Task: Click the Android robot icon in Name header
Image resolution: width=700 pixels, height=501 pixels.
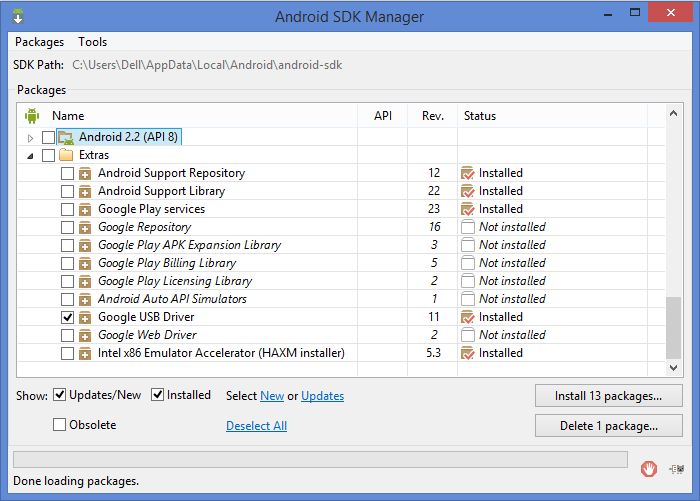Action: point(32,116)
